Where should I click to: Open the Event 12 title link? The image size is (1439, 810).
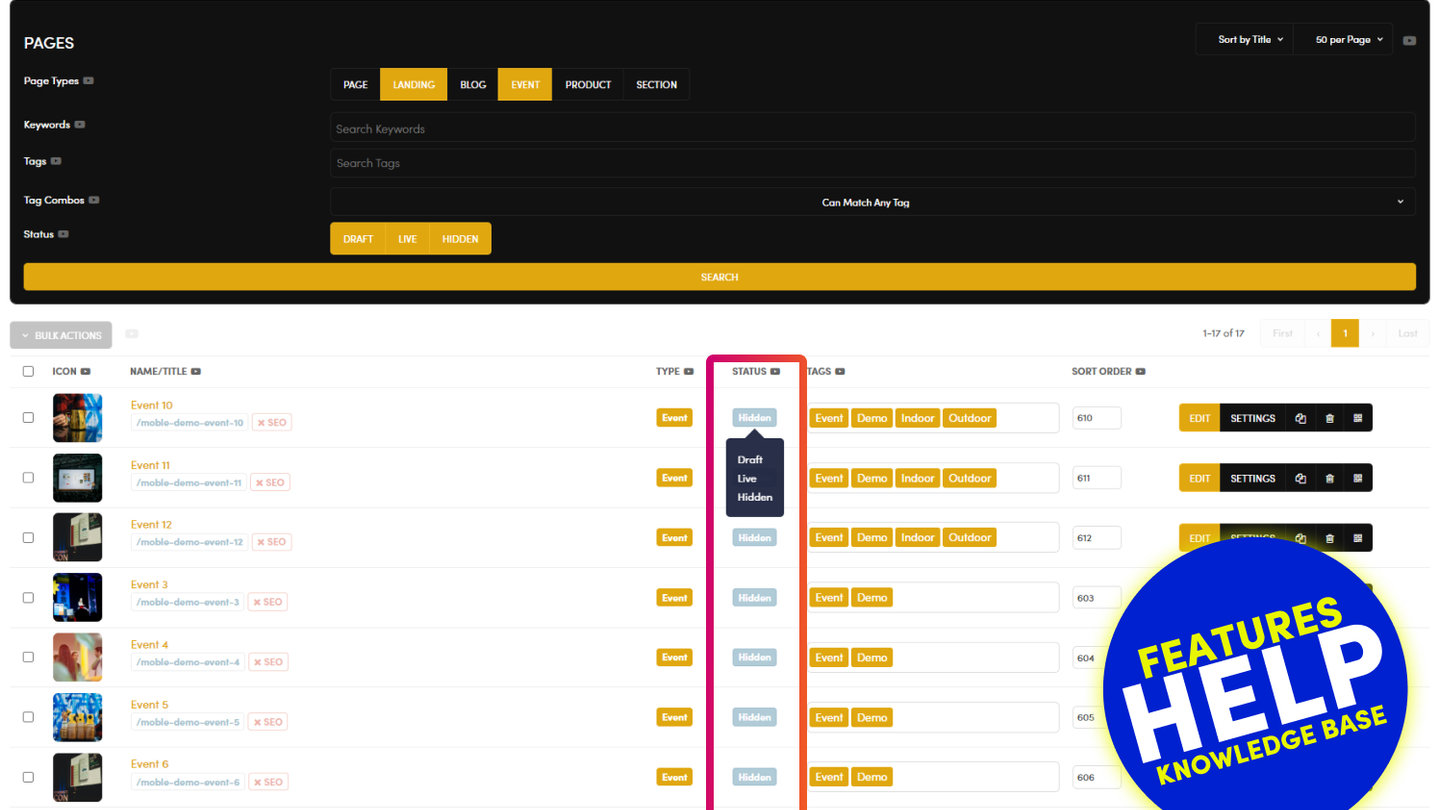pos(152,525)
